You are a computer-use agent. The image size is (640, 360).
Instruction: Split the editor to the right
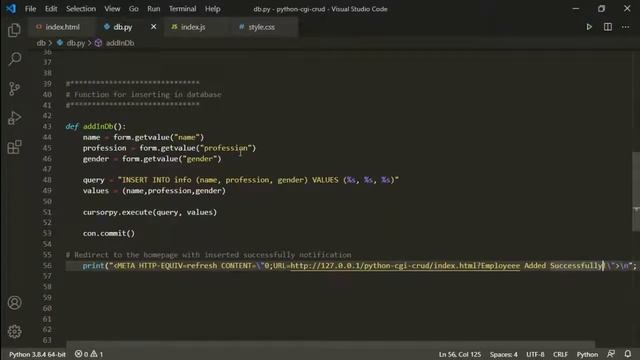pos(608,27)
